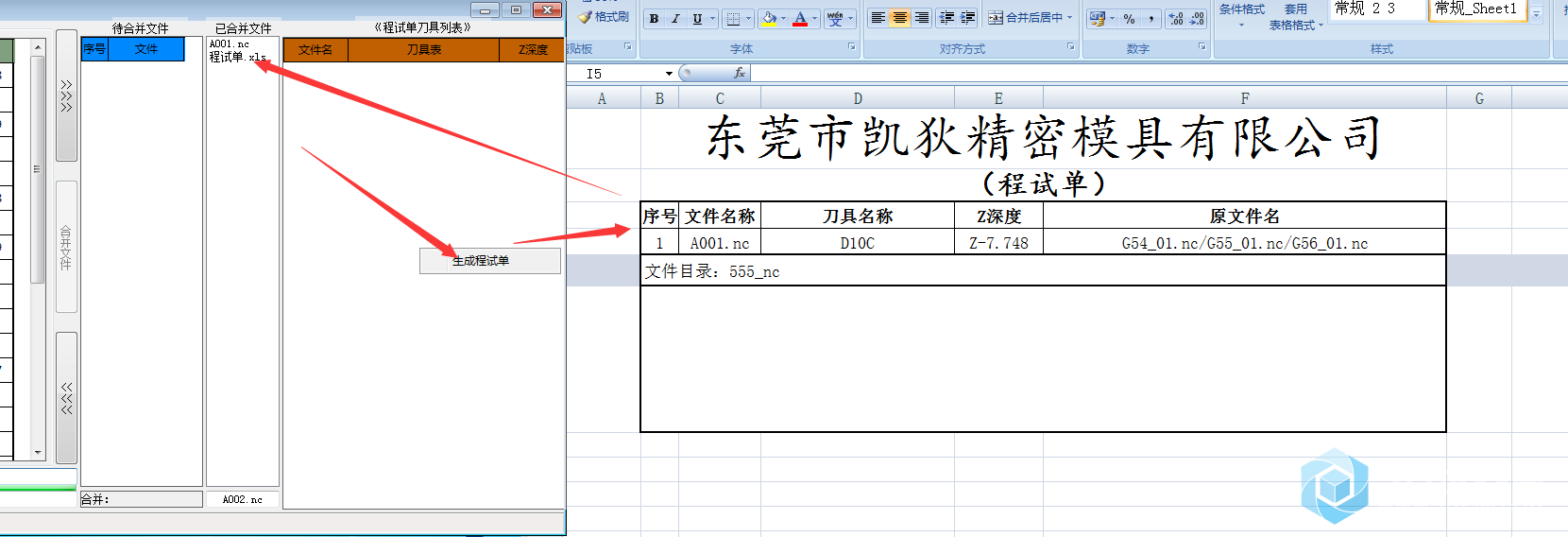The width and height of the screenshot is (1568, 537).
Task: Open the Alignment (对齐方式) group dialog launcher
Action: point(1071,46)
